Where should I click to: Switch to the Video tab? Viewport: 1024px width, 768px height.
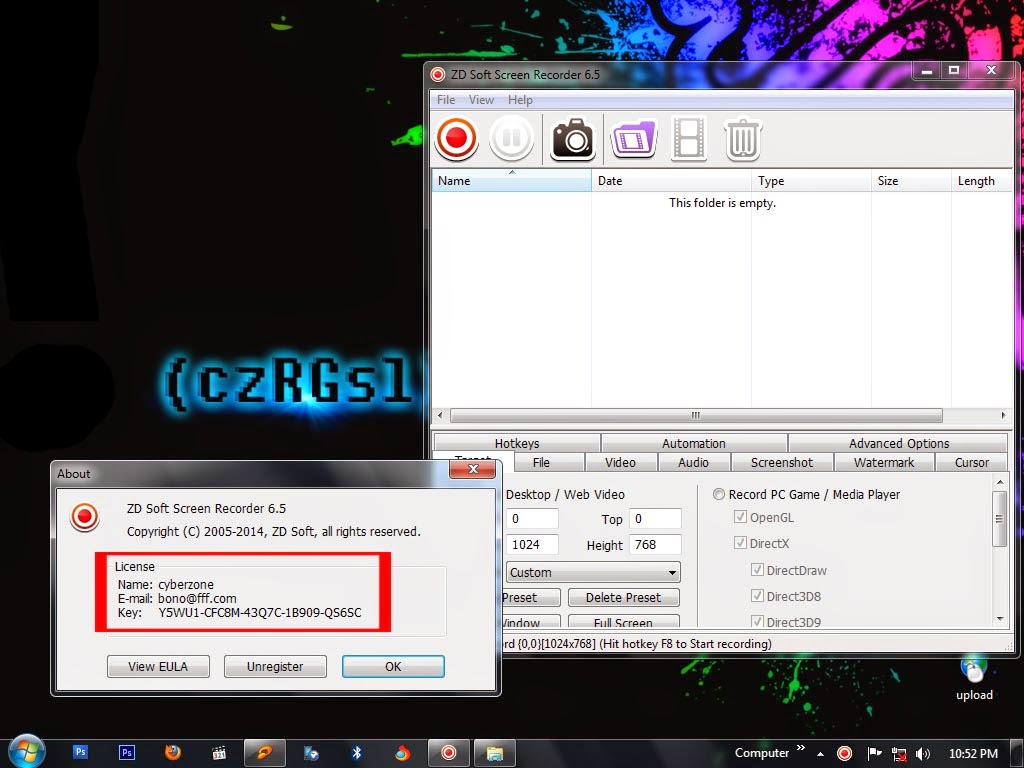(620, 462)
